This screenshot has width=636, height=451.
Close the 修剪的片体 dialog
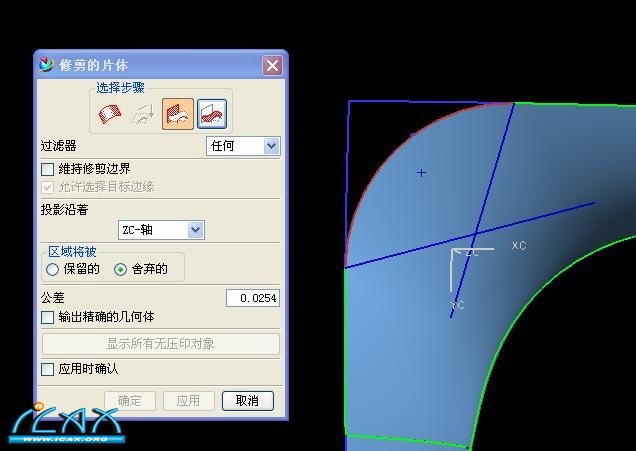[272, 65]
